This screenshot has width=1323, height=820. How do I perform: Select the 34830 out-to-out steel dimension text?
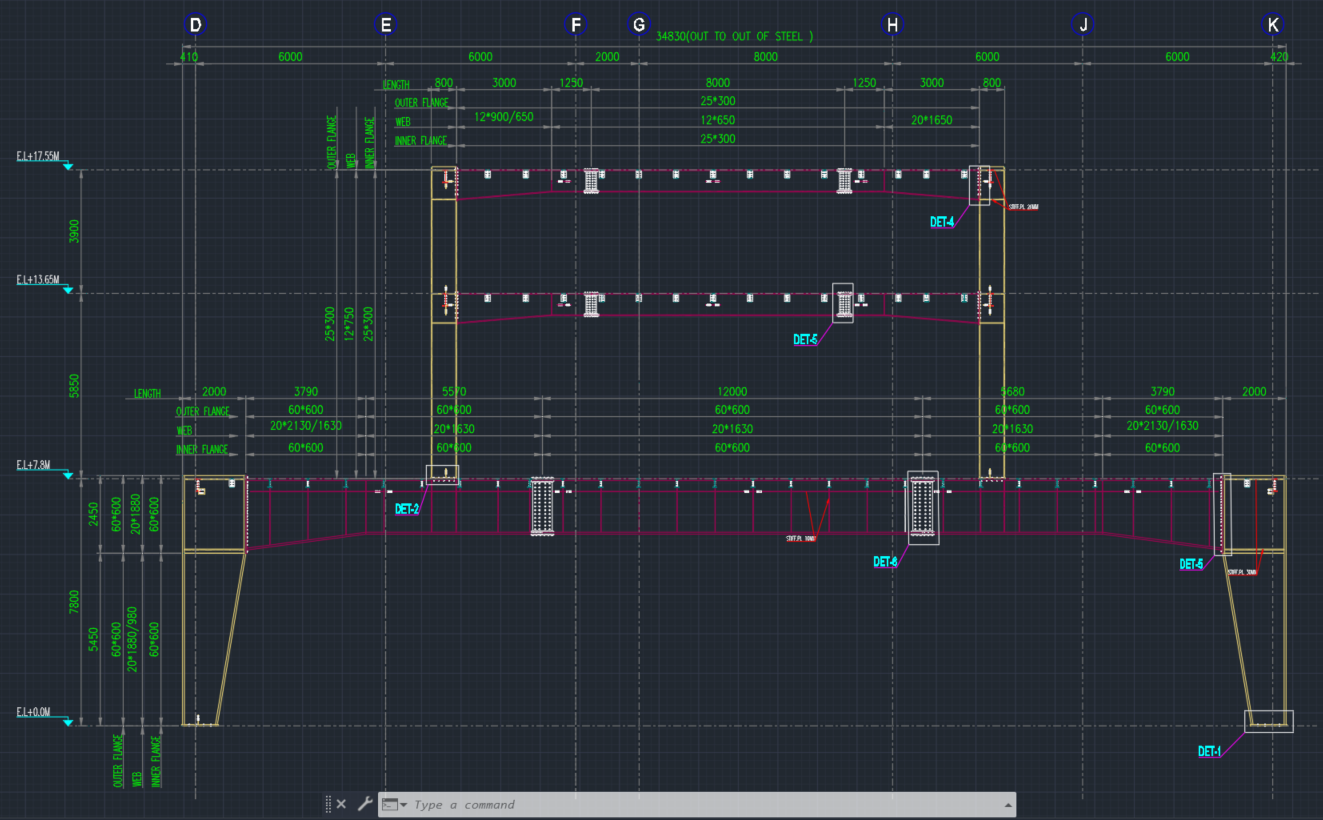point(734,36)
